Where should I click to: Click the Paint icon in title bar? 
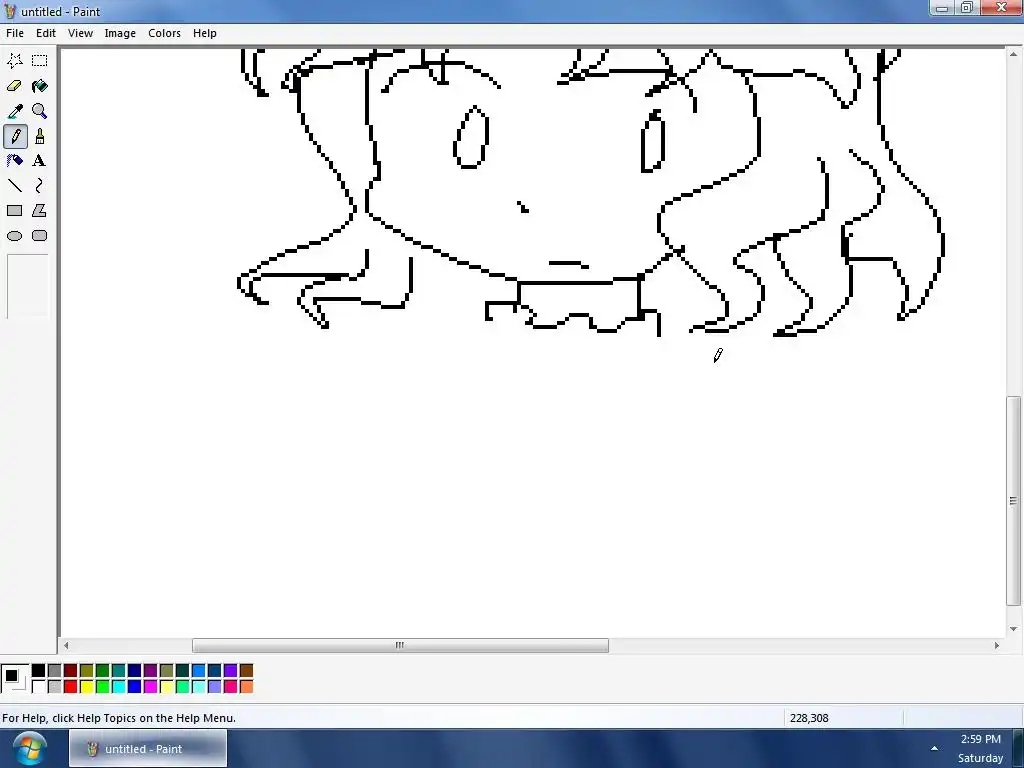(x=10, y=11)
